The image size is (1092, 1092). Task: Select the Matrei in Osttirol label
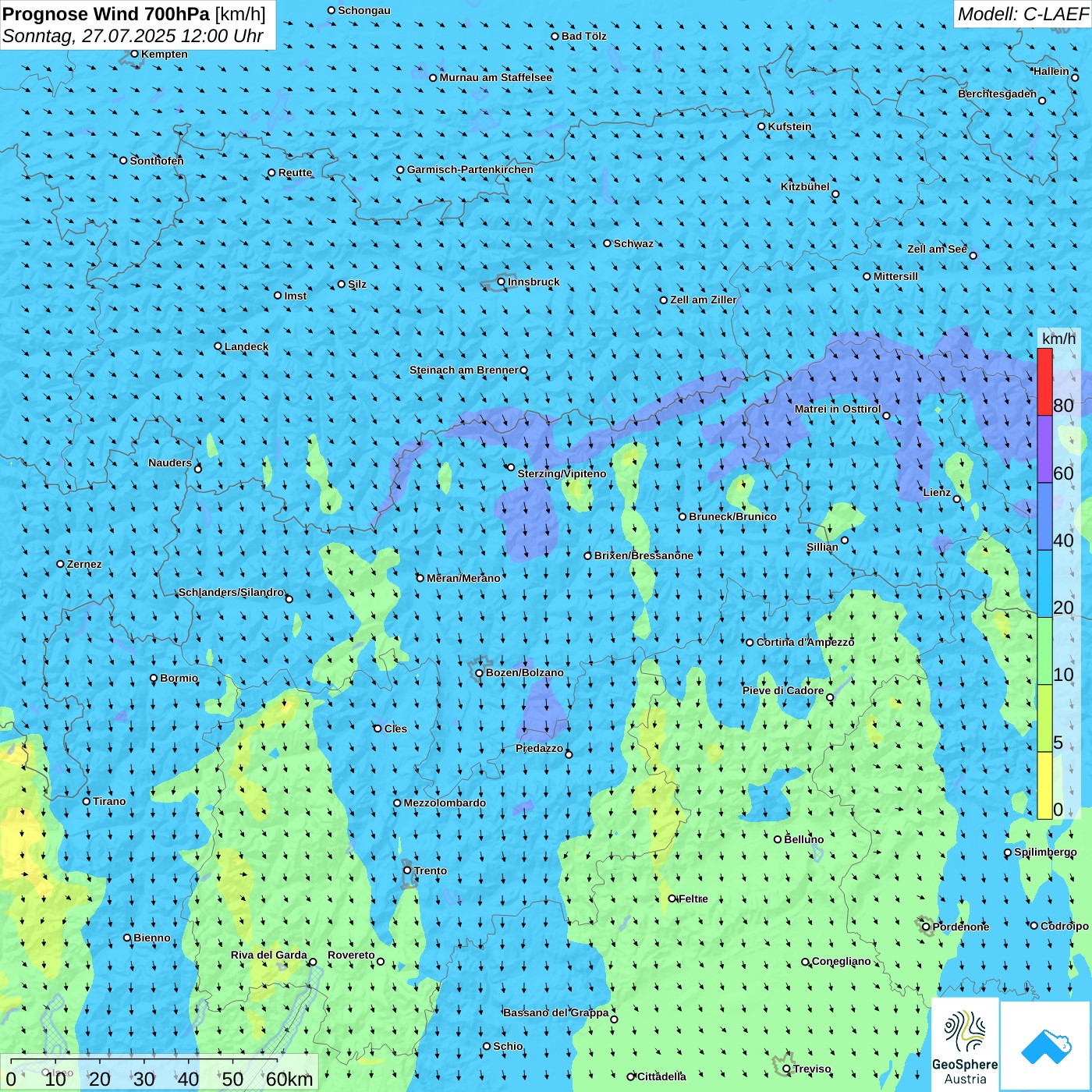coord(838,409)
